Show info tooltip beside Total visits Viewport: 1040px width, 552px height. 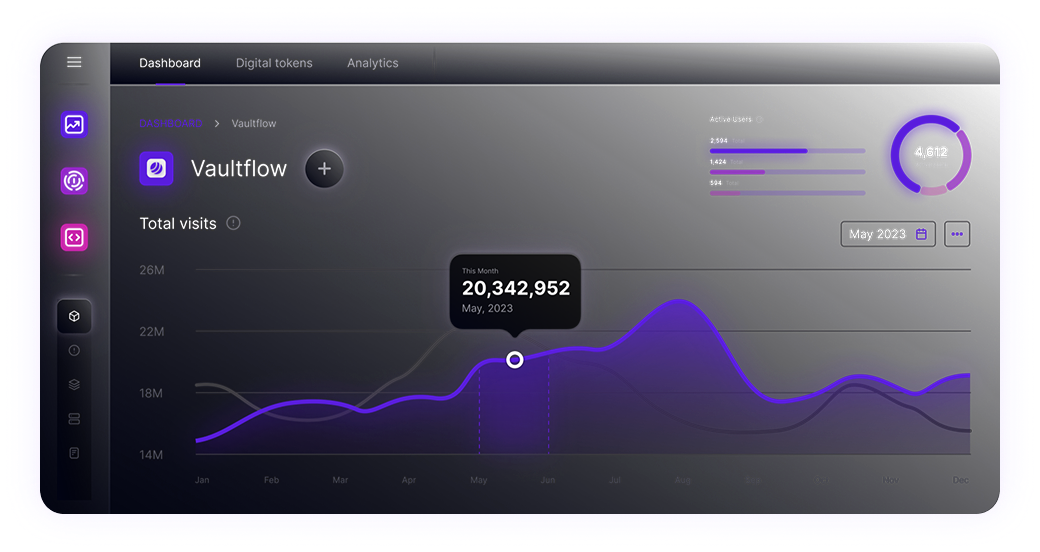pos(233,223)
